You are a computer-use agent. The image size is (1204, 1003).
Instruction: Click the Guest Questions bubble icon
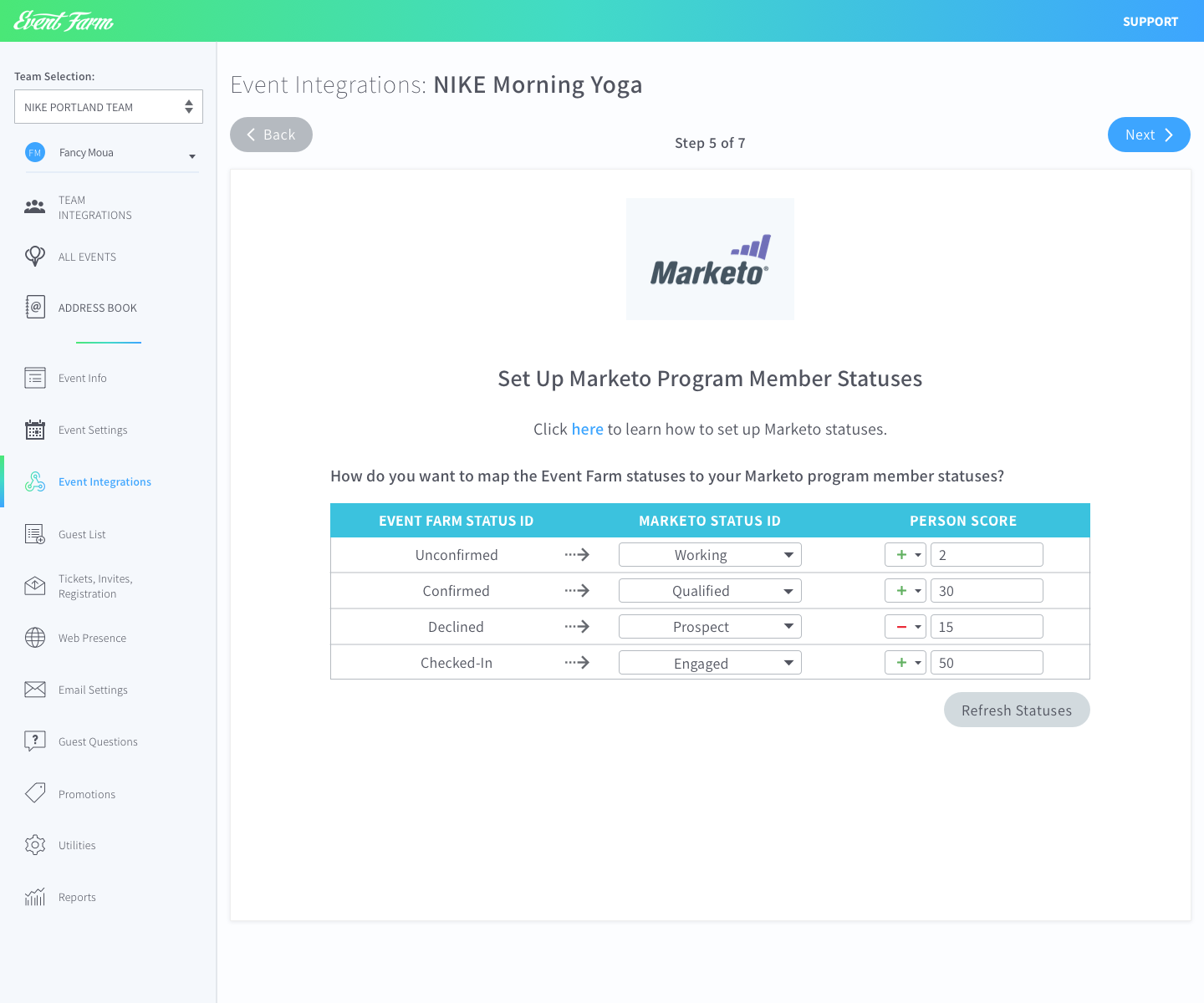click(x=35, y=741)
